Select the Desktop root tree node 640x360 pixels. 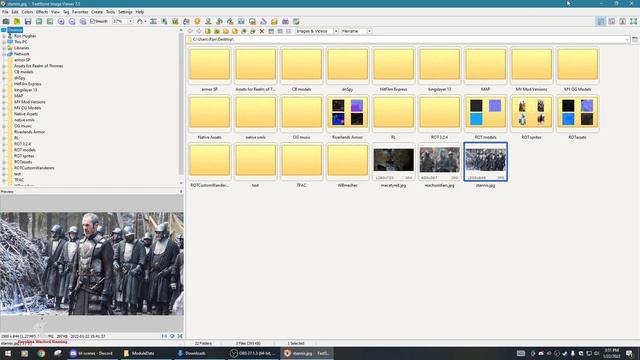15,30
